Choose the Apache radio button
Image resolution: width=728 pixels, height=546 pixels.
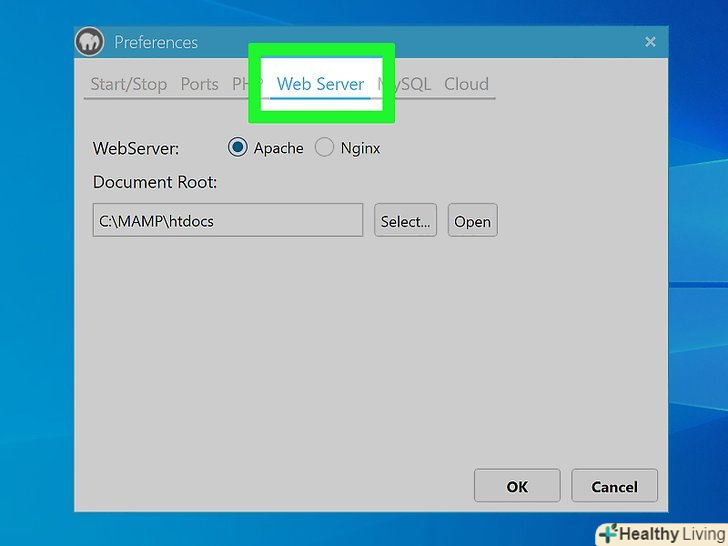pyautogui.click(x=237, y=148)
